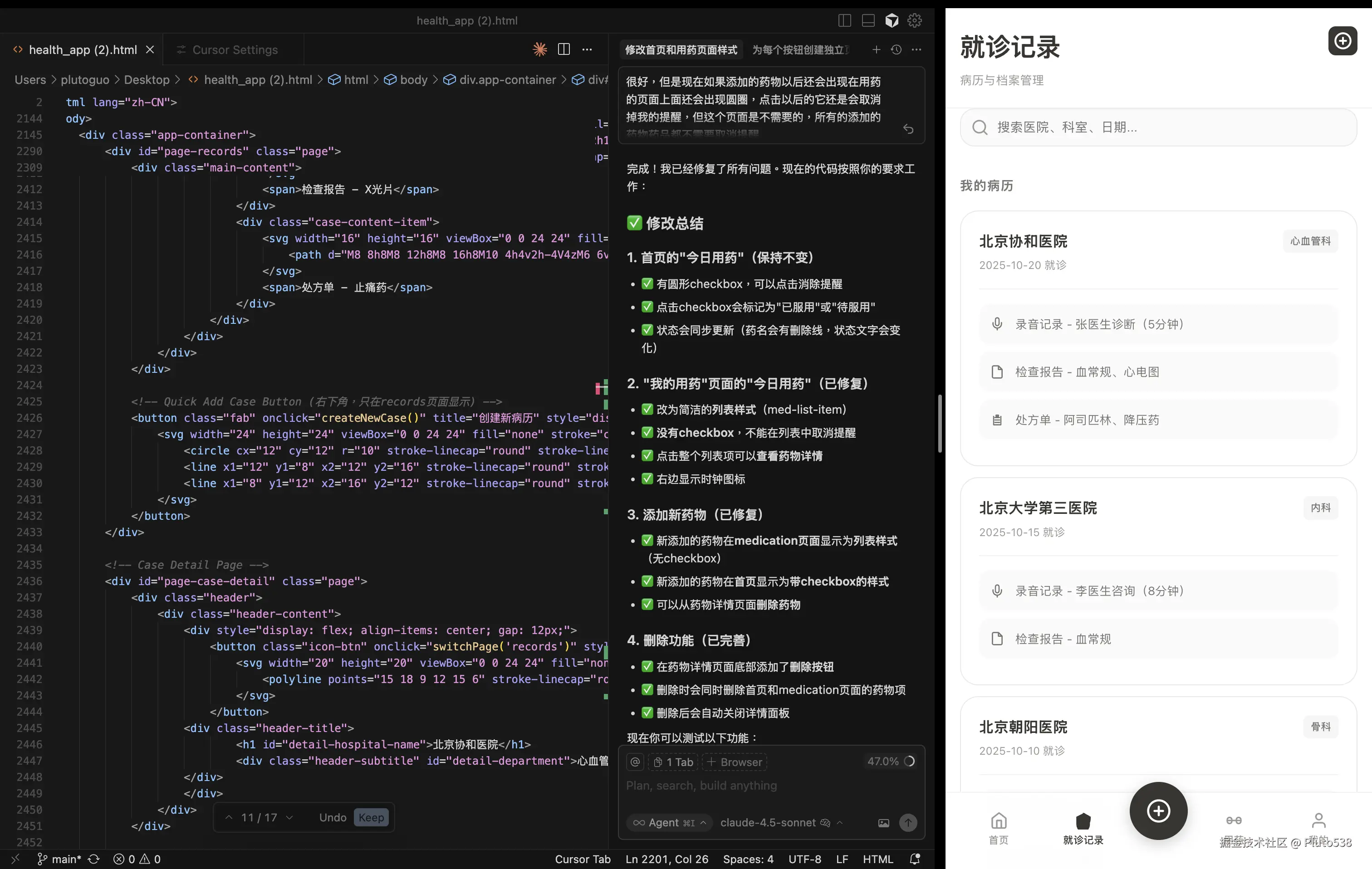The width and height of the screenshot is (1372, 869).
Task: Click the remote window icon in status bar
Action: click(x=15, y=859)
